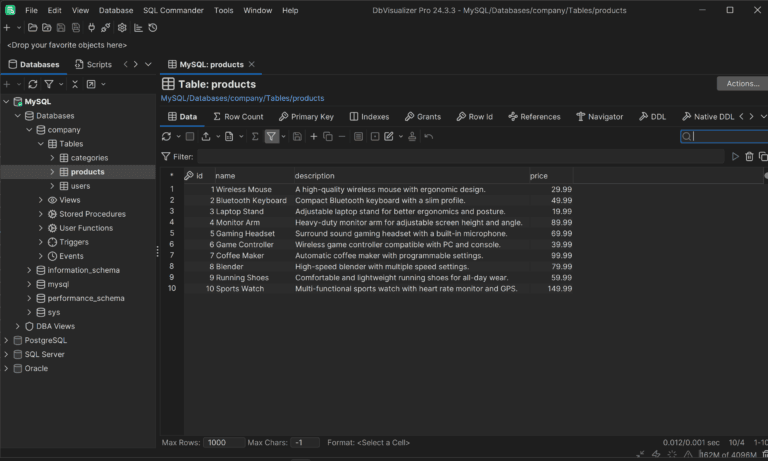This screenshot has height=461, width=768.
Task: Expand the categories table node
Action: pyautogui.click(x=52, y=158)
